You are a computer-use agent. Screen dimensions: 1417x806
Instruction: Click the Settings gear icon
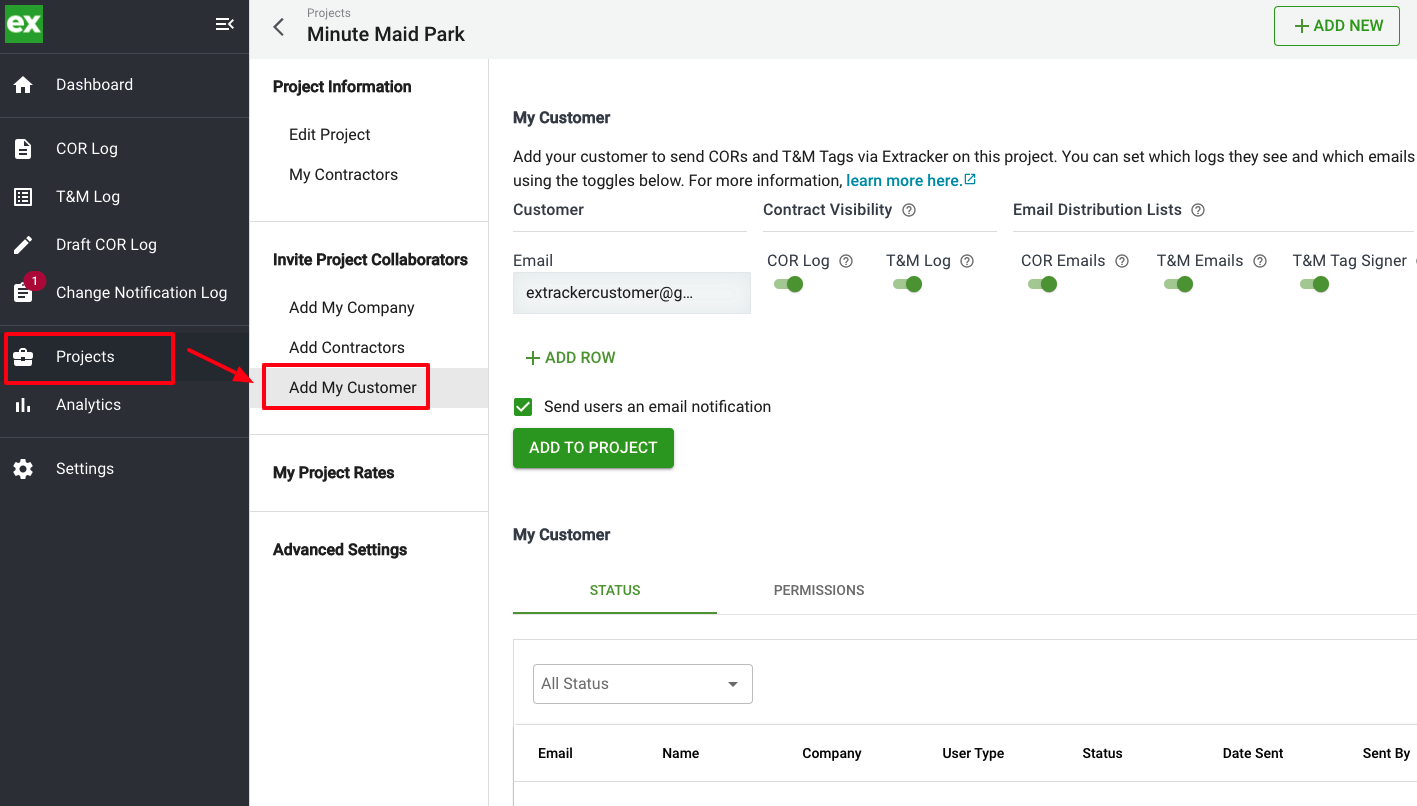[x=23, y=469]
